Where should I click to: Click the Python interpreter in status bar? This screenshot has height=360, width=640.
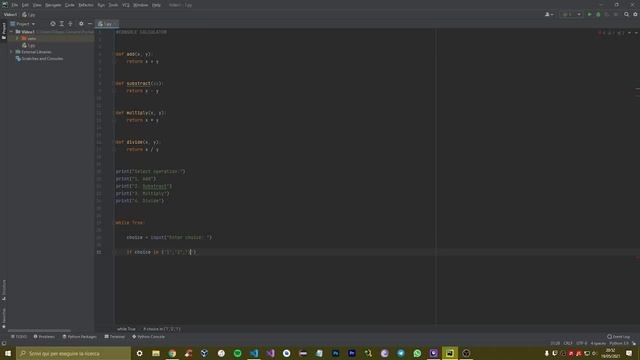coord(619,343)
